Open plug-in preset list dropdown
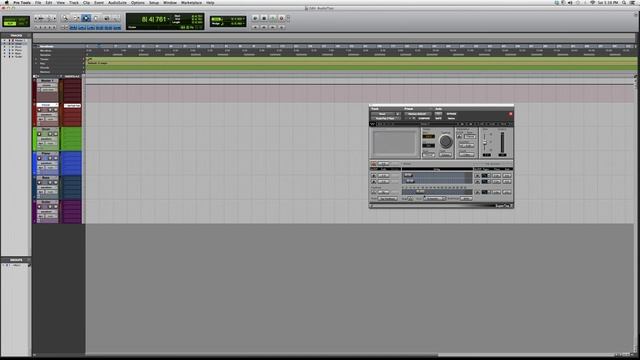Viewport: 640px width, 360px height. point(417,114)
